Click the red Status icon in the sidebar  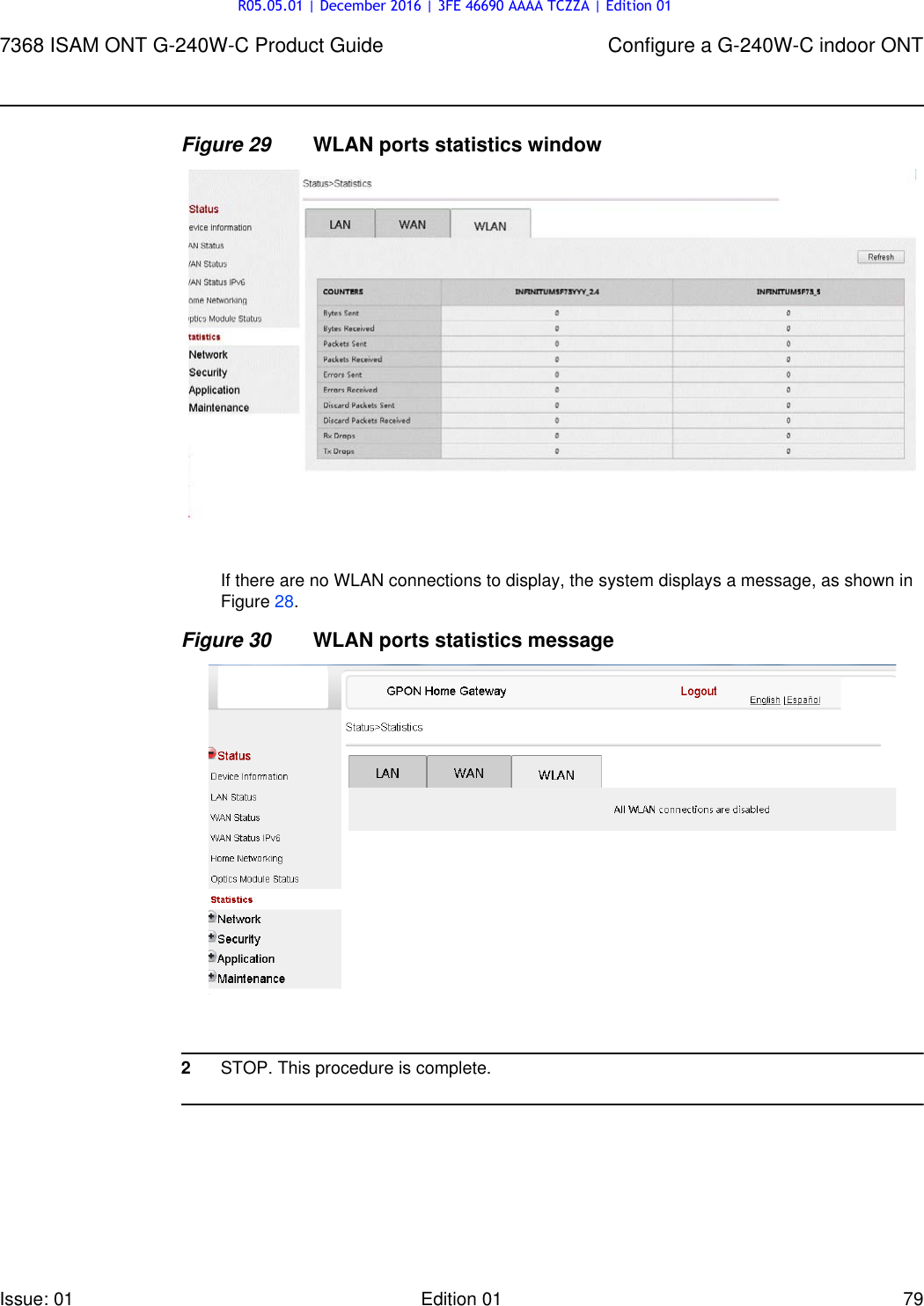[x=212, y=755]
